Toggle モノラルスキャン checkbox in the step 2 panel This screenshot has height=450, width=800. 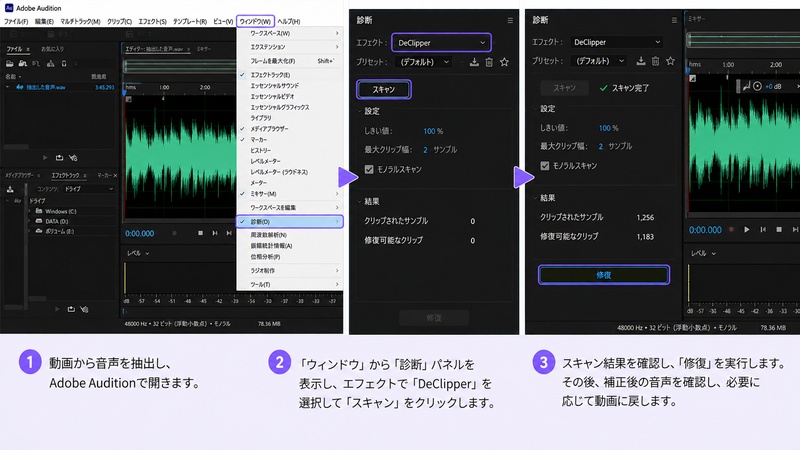tap(369, 169)
